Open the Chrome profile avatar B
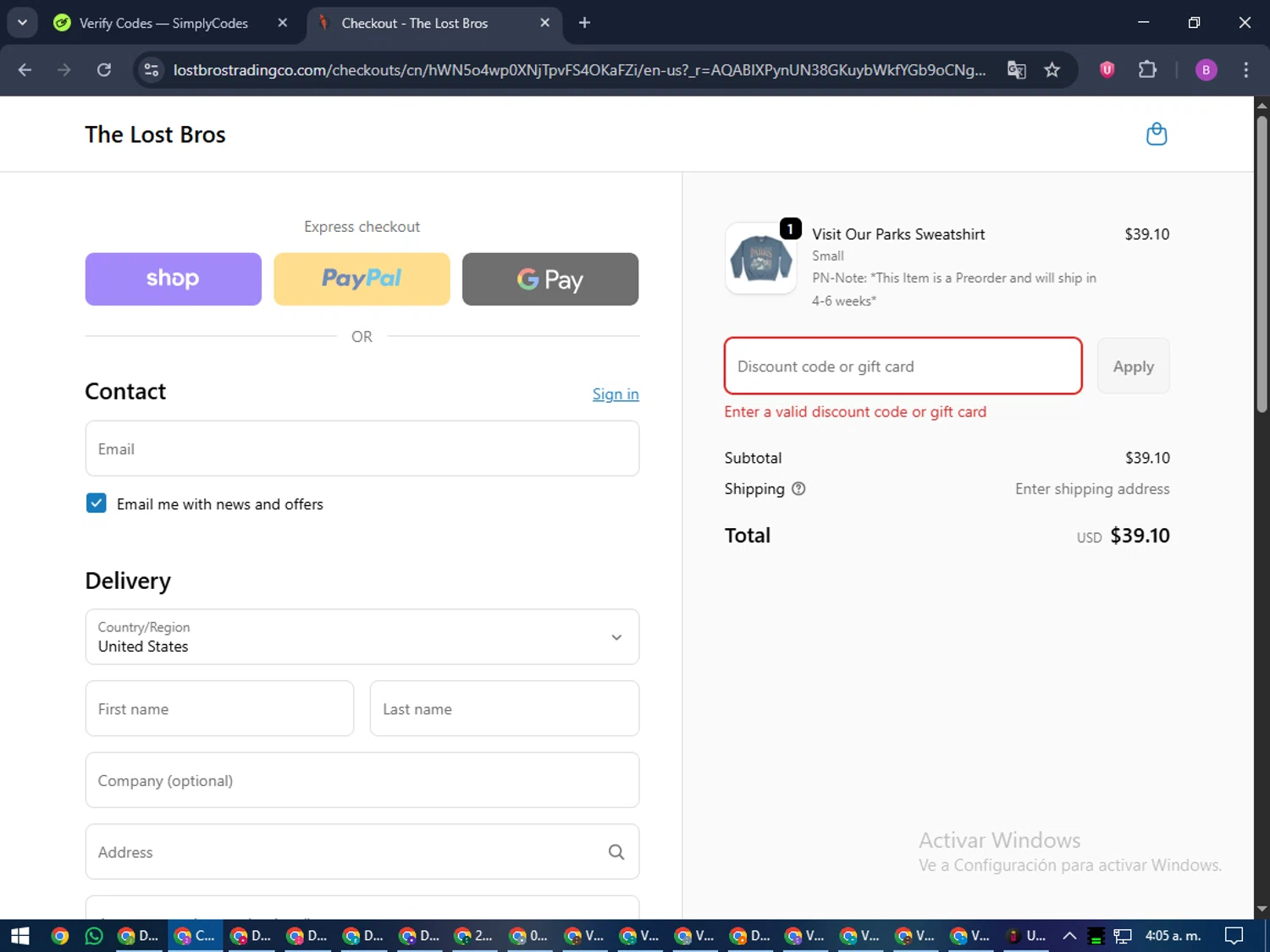This screenshot has height=952, width=1270. [x=1206, y=69]
